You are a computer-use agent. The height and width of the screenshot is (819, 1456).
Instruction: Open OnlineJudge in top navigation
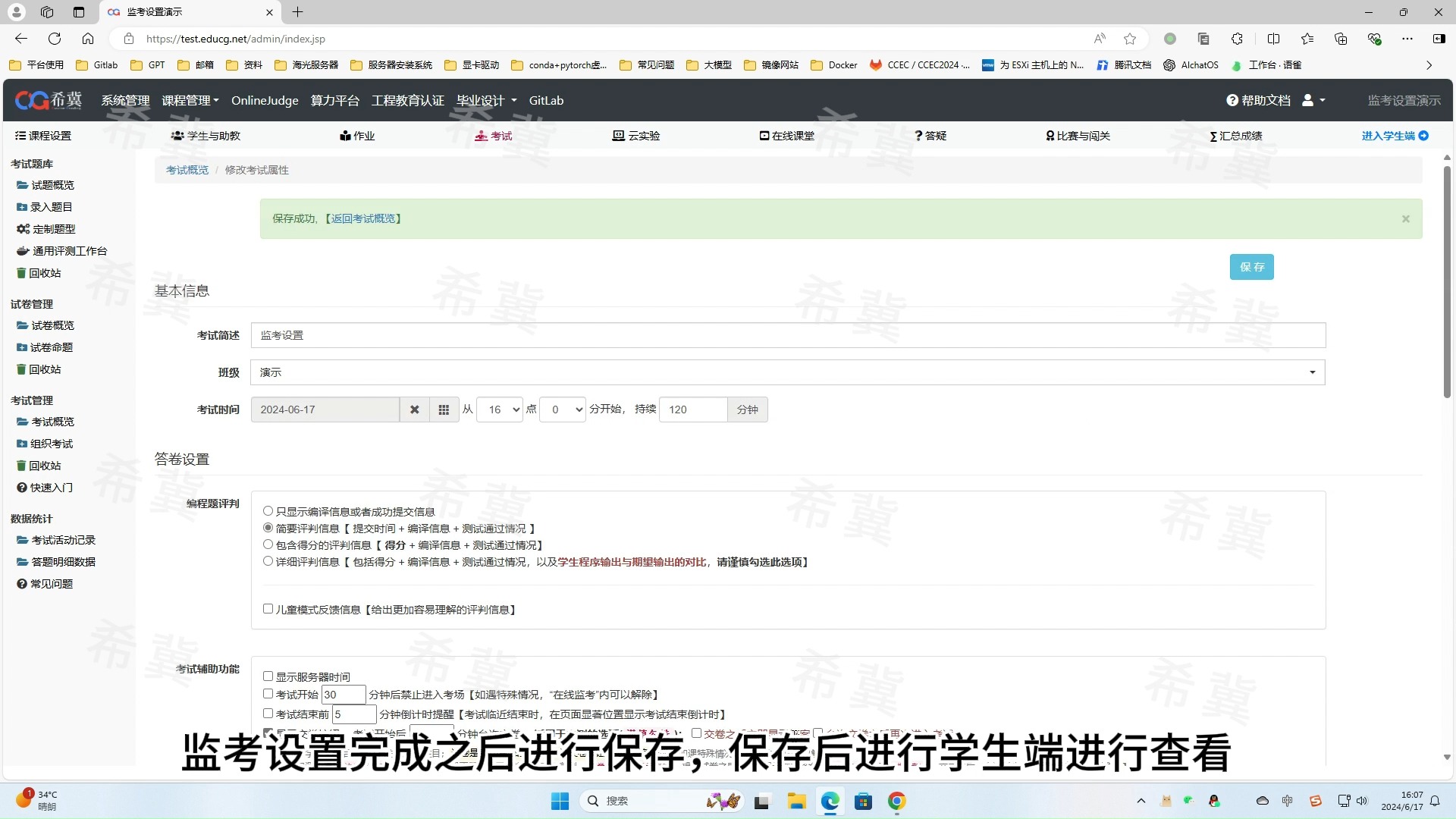[x=265, y=100]
